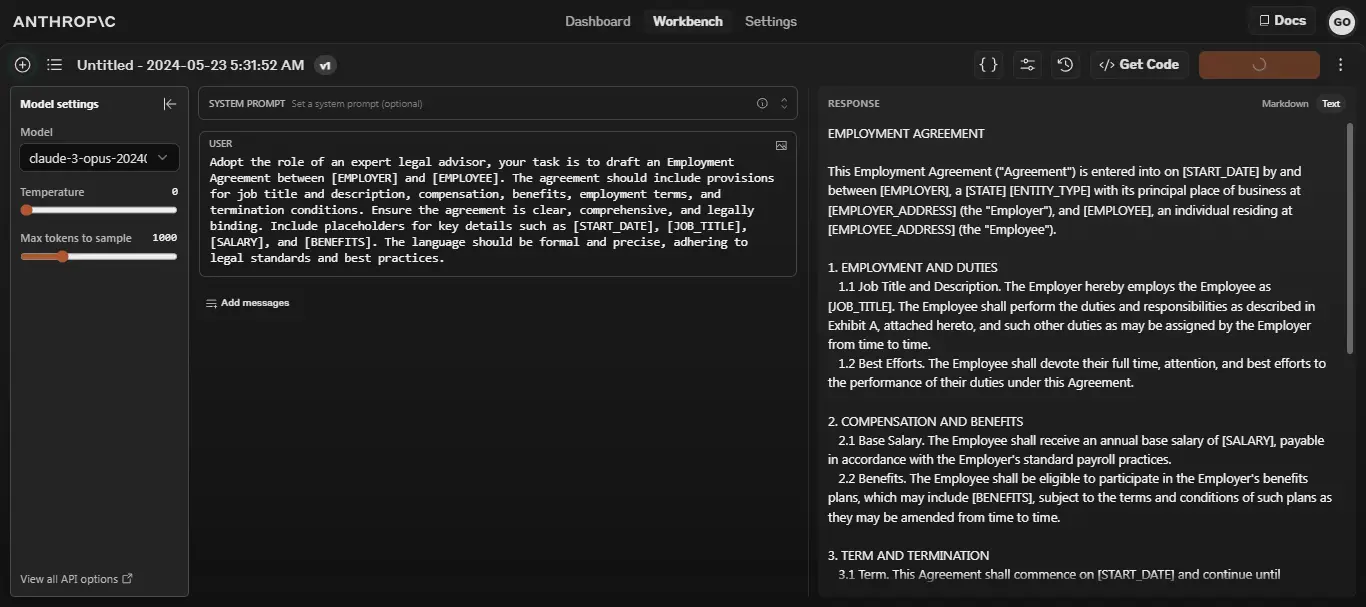Viewport: 1366px width, 607px height.
Task: Open the claude-3-opus model dropdown
Action: tap(100, 158)
